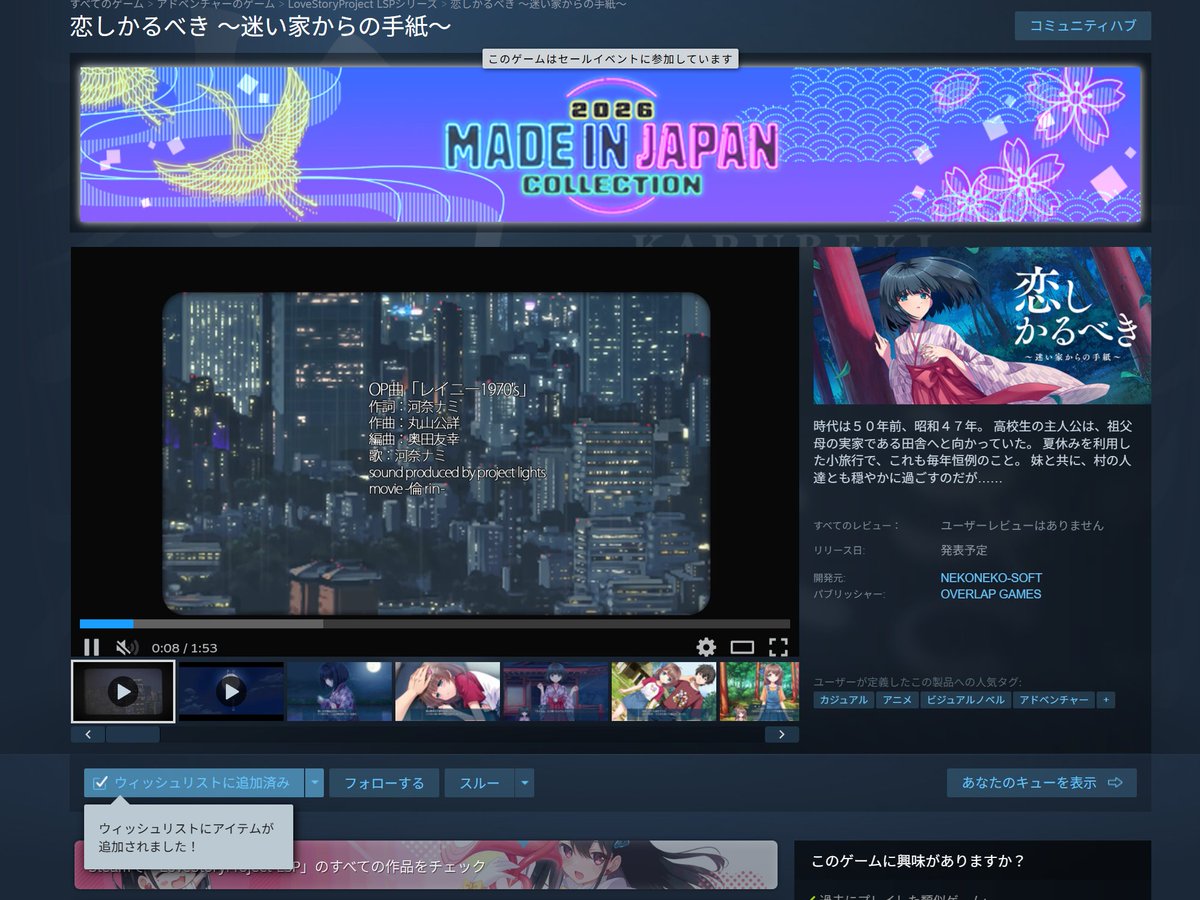1200x900 pixels.
Task: Click the スルー button
Action: click(479, 783)
